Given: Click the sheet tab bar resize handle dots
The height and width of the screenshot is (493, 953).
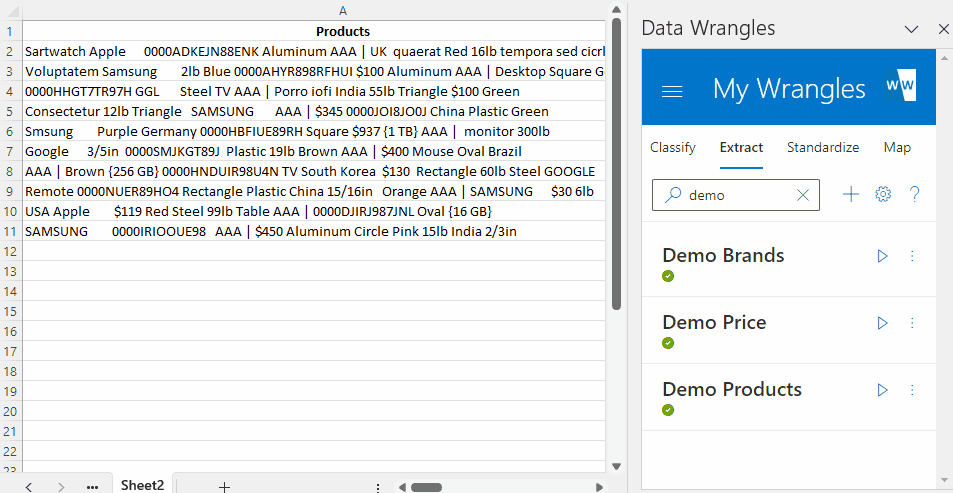Looking at the screenshot, I should pyautogui.click(x=378, y=488).
